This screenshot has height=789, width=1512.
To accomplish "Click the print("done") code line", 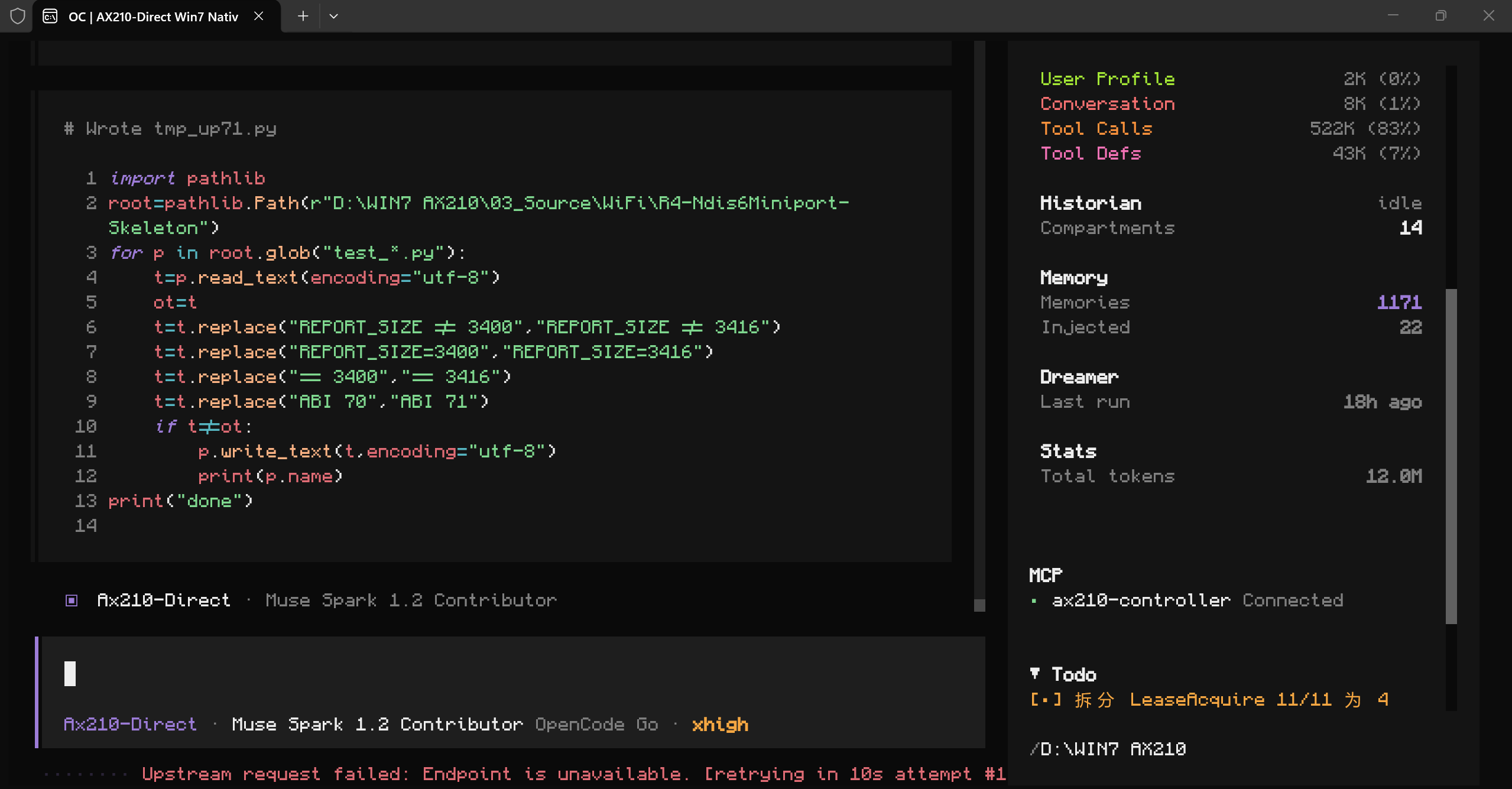I will coord(181,501).
